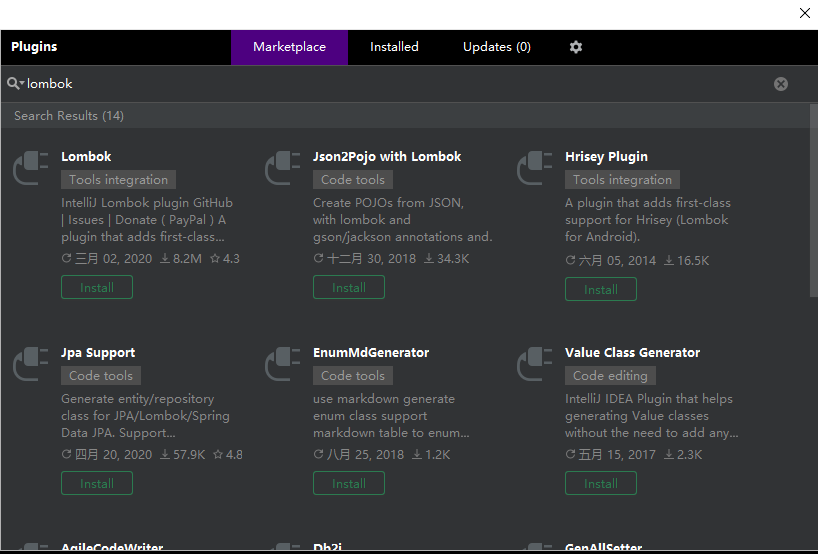Click Code tools tag under EnumMdGenerator
818x554 pixels.
pos(353,376)
